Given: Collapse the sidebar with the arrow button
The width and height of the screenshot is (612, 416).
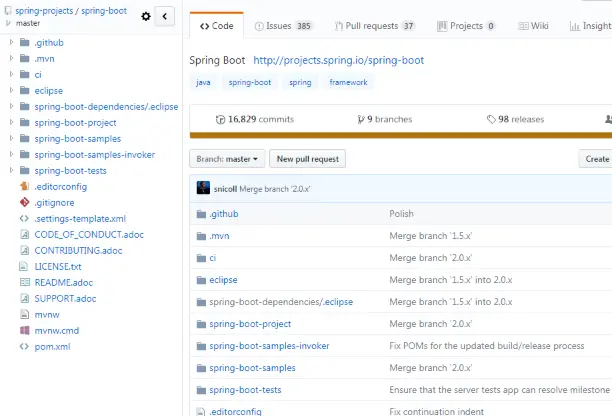Looking at the screenshot, I should (165, 16).
